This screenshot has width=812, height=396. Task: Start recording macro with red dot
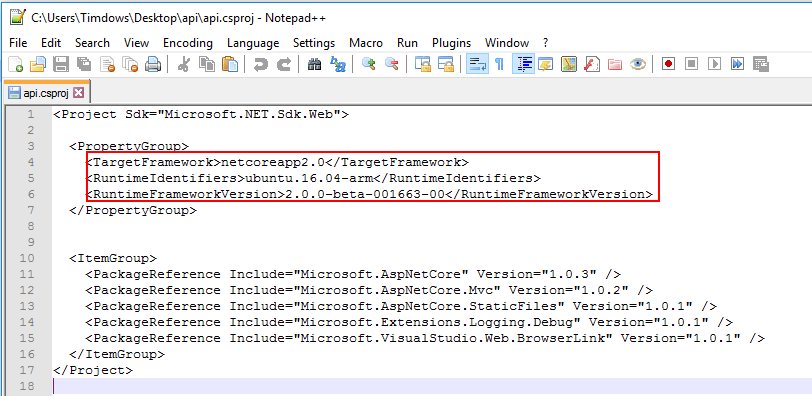pyautogui.click(x=668, y=64)
